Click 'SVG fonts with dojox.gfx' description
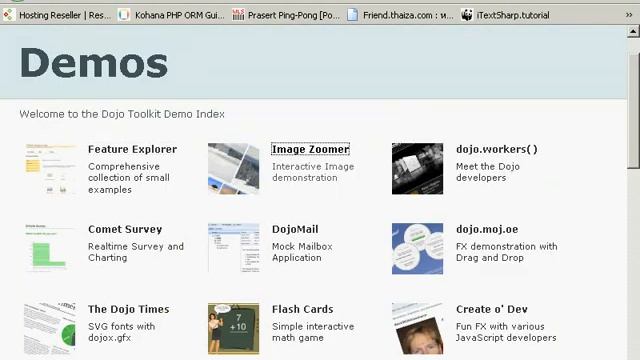The height and width of the screenshot is (360, 640). (x=122, y=332)
